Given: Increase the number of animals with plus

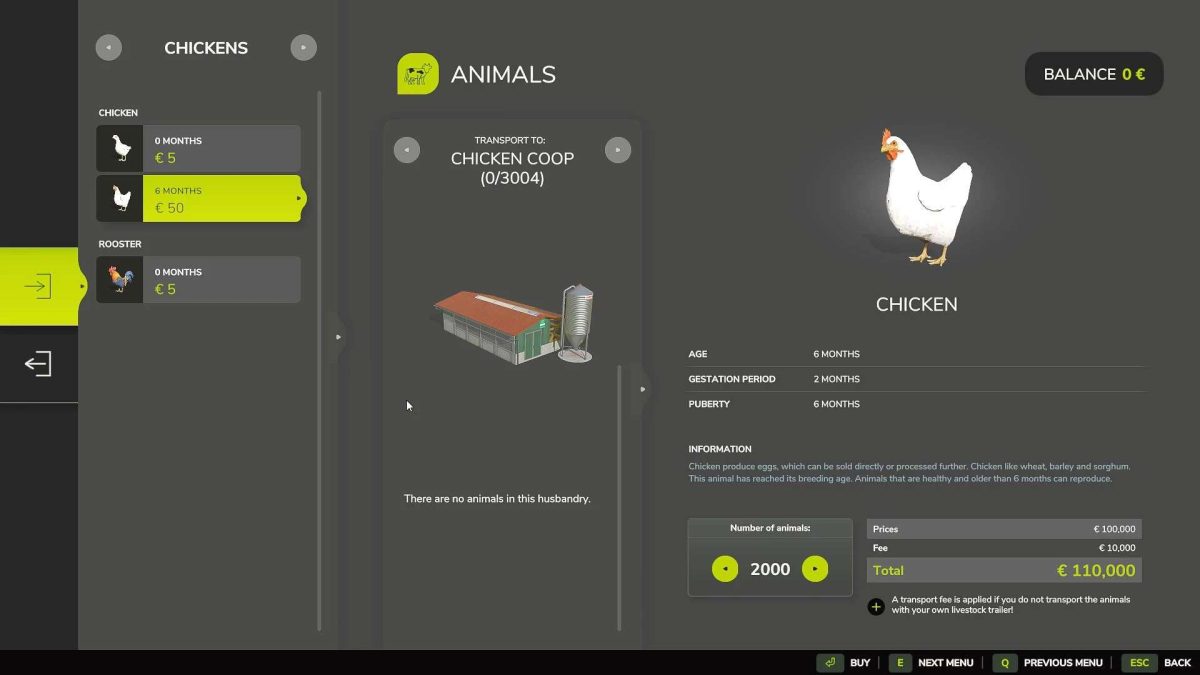Looking at the screenshot, I should click(815, 568).
